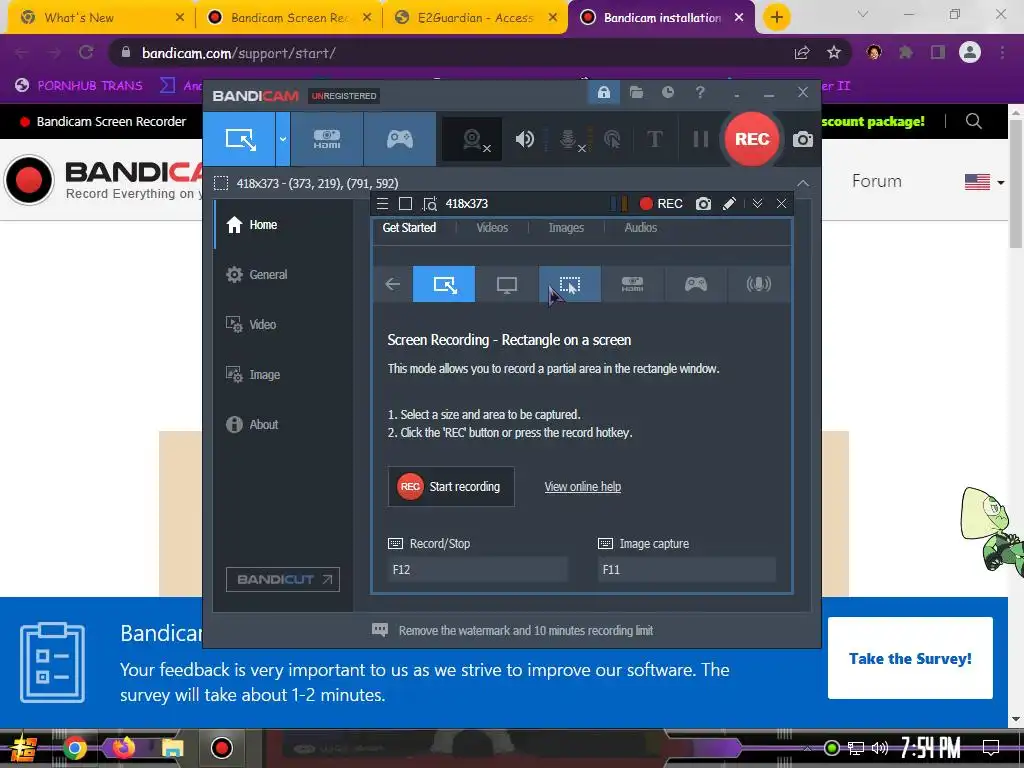Open the Home section in the sidebar
The height and width of the screenshot is (768, 1024).
[x=284, y=225]
